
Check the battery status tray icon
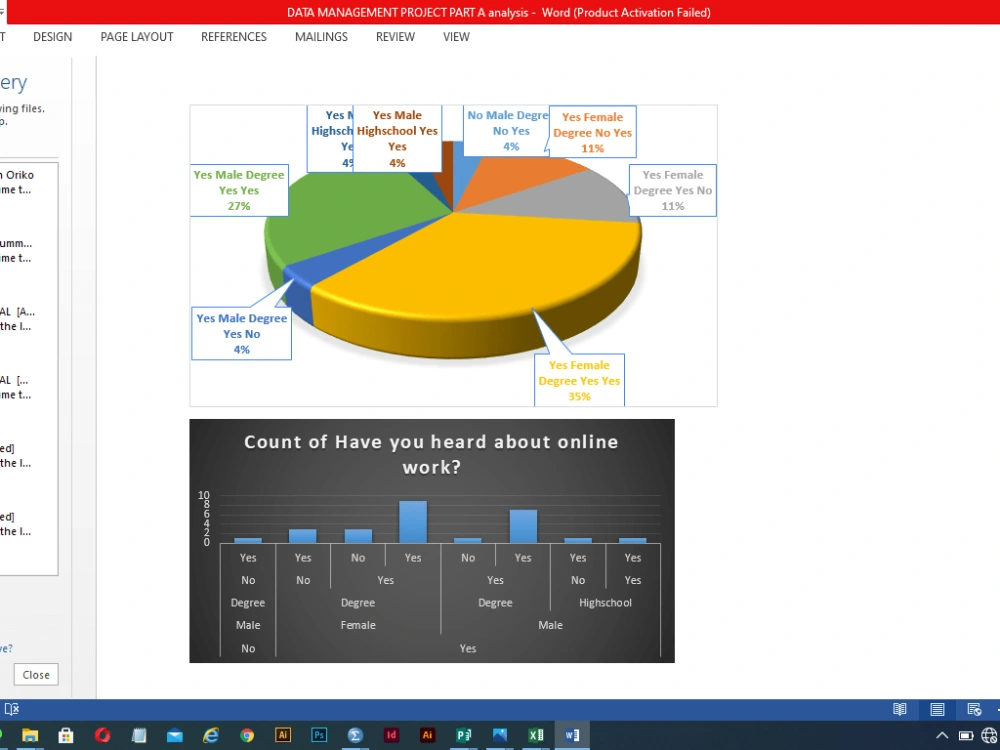(x=966, y=735)
